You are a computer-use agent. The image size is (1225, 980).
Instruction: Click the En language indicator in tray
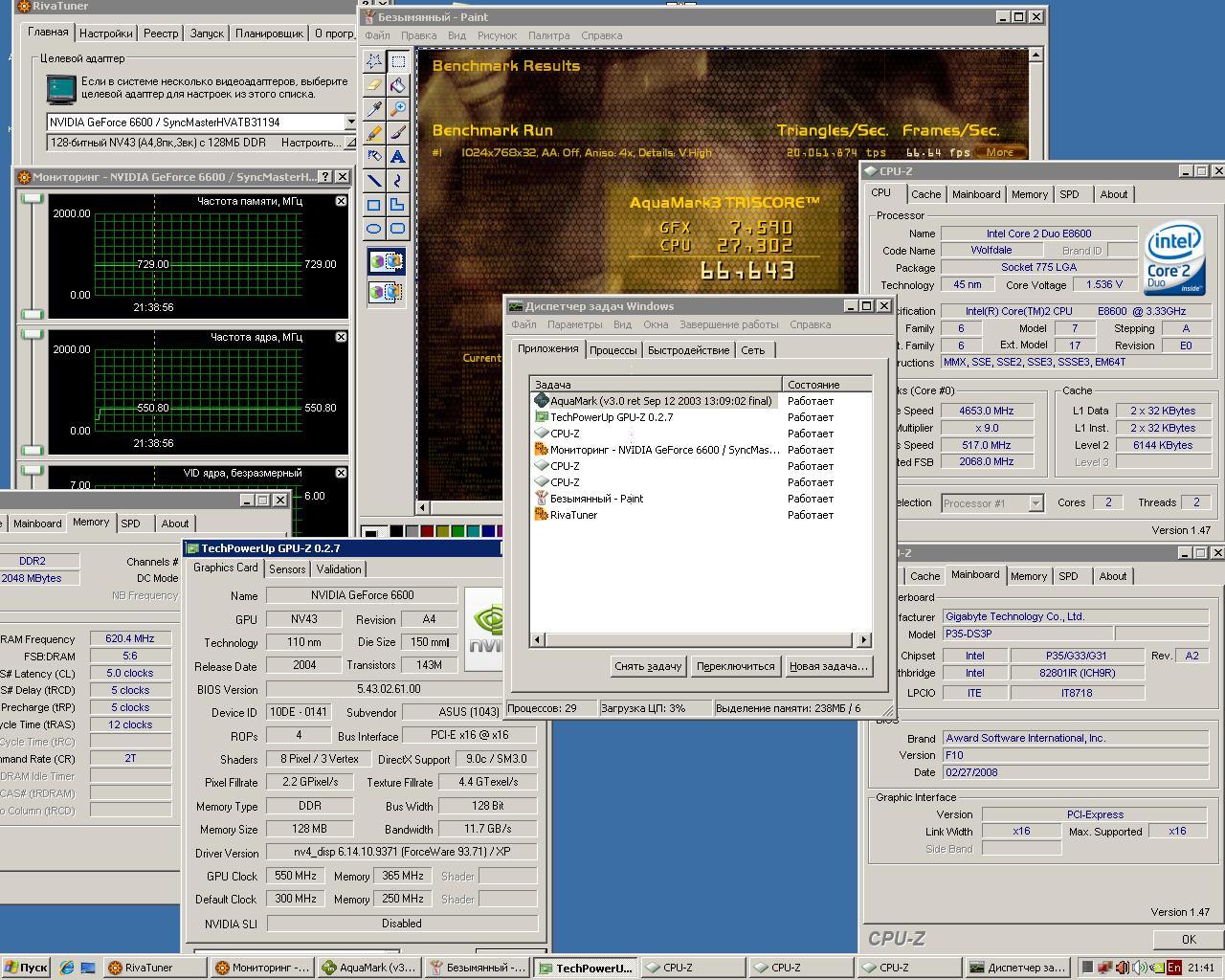[1173, 968]
